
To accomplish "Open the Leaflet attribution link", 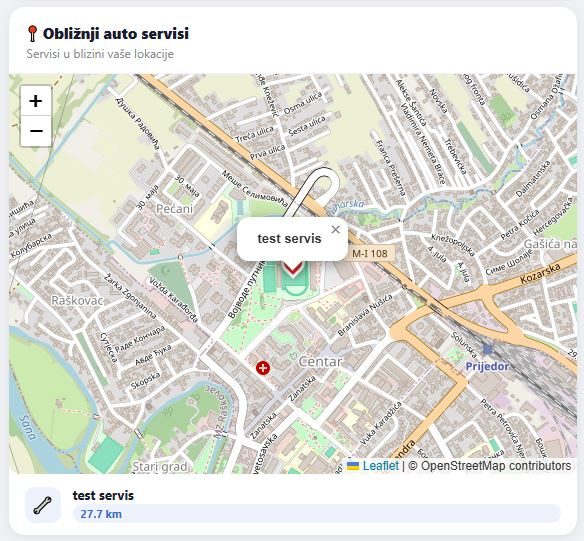I will tap(381, 466).
